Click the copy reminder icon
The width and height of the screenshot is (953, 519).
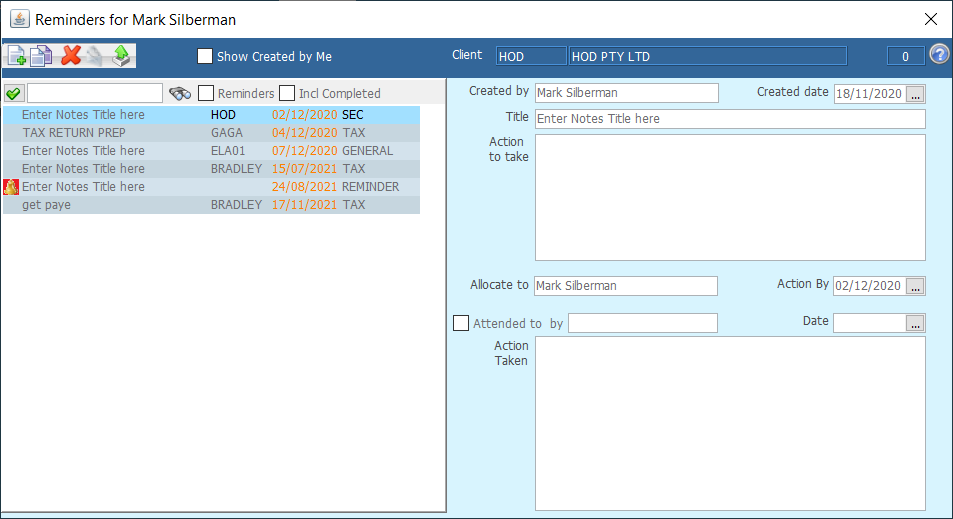[42, 56]
